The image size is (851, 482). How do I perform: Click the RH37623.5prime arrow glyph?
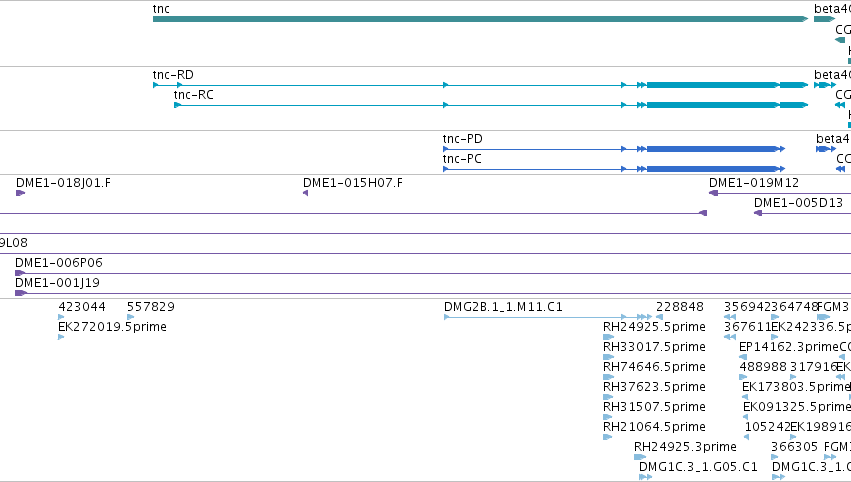pos(608,397)
